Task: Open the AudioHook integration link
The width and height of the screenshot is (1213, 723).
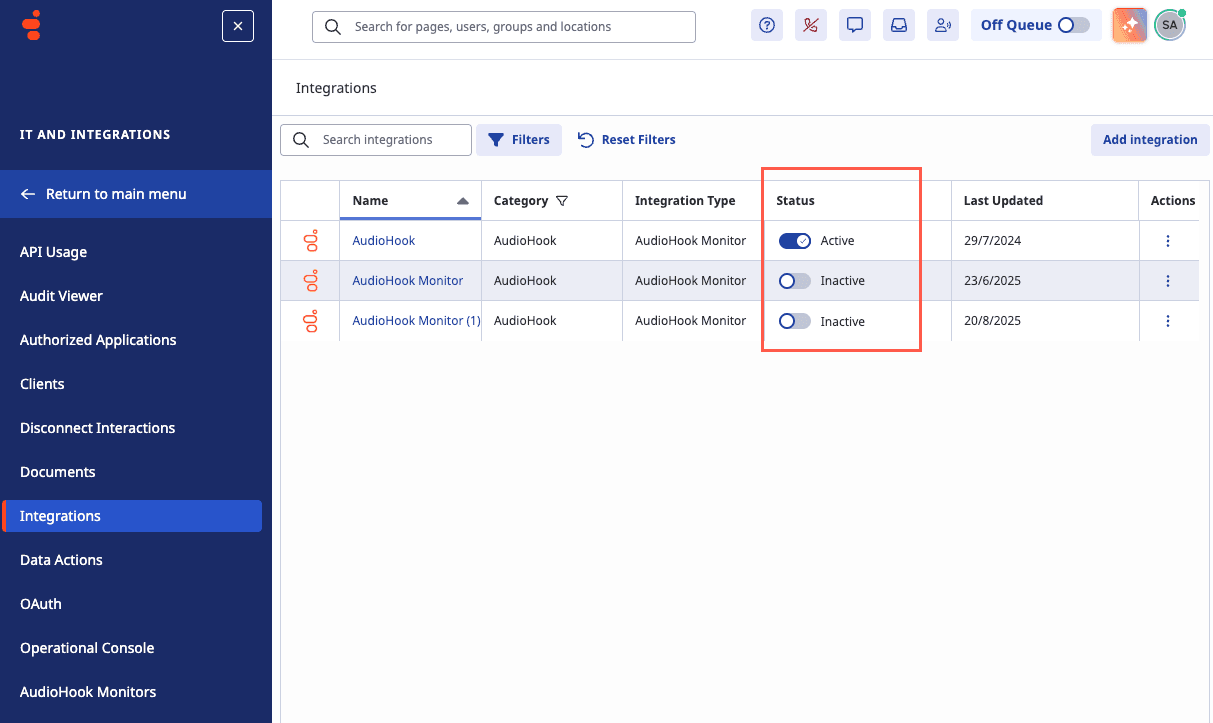Action: (384, 241)
